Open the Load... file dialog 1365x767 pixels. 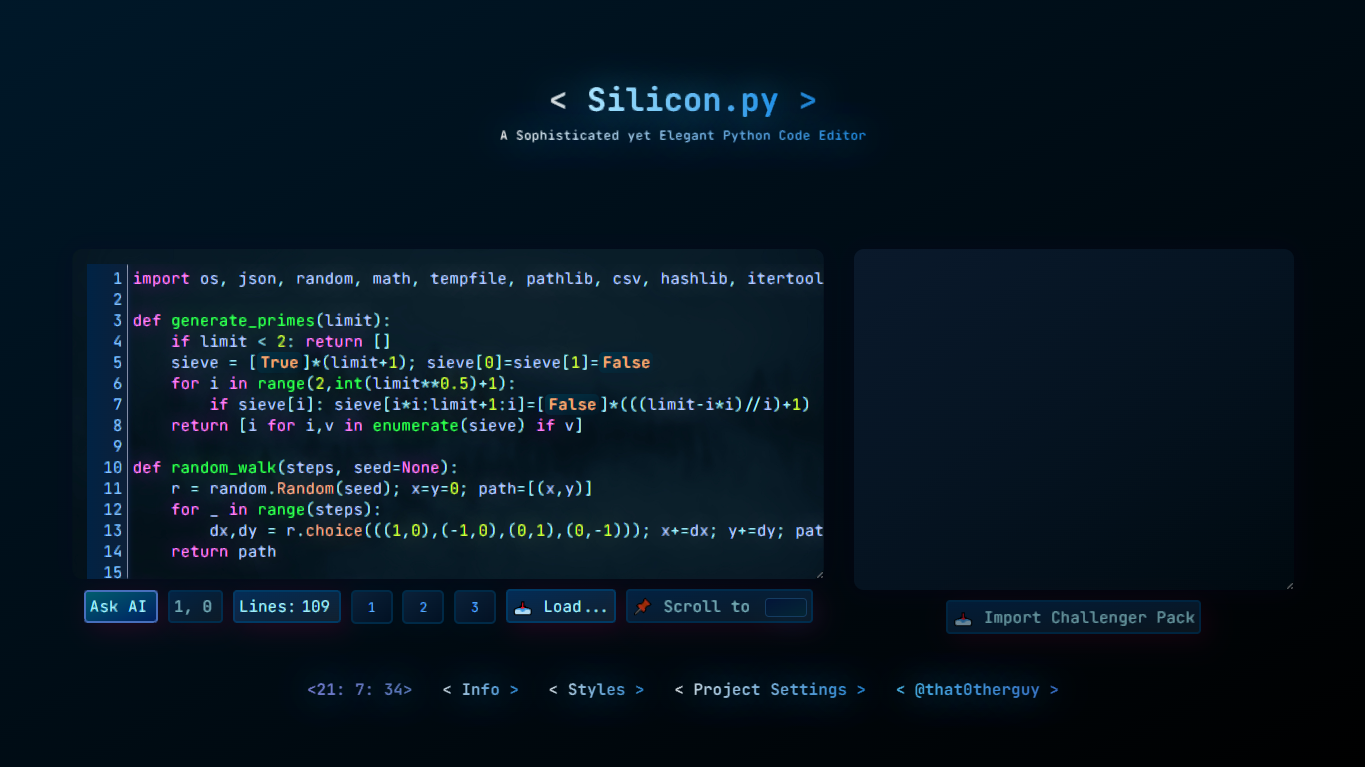(x=561, y=605)
